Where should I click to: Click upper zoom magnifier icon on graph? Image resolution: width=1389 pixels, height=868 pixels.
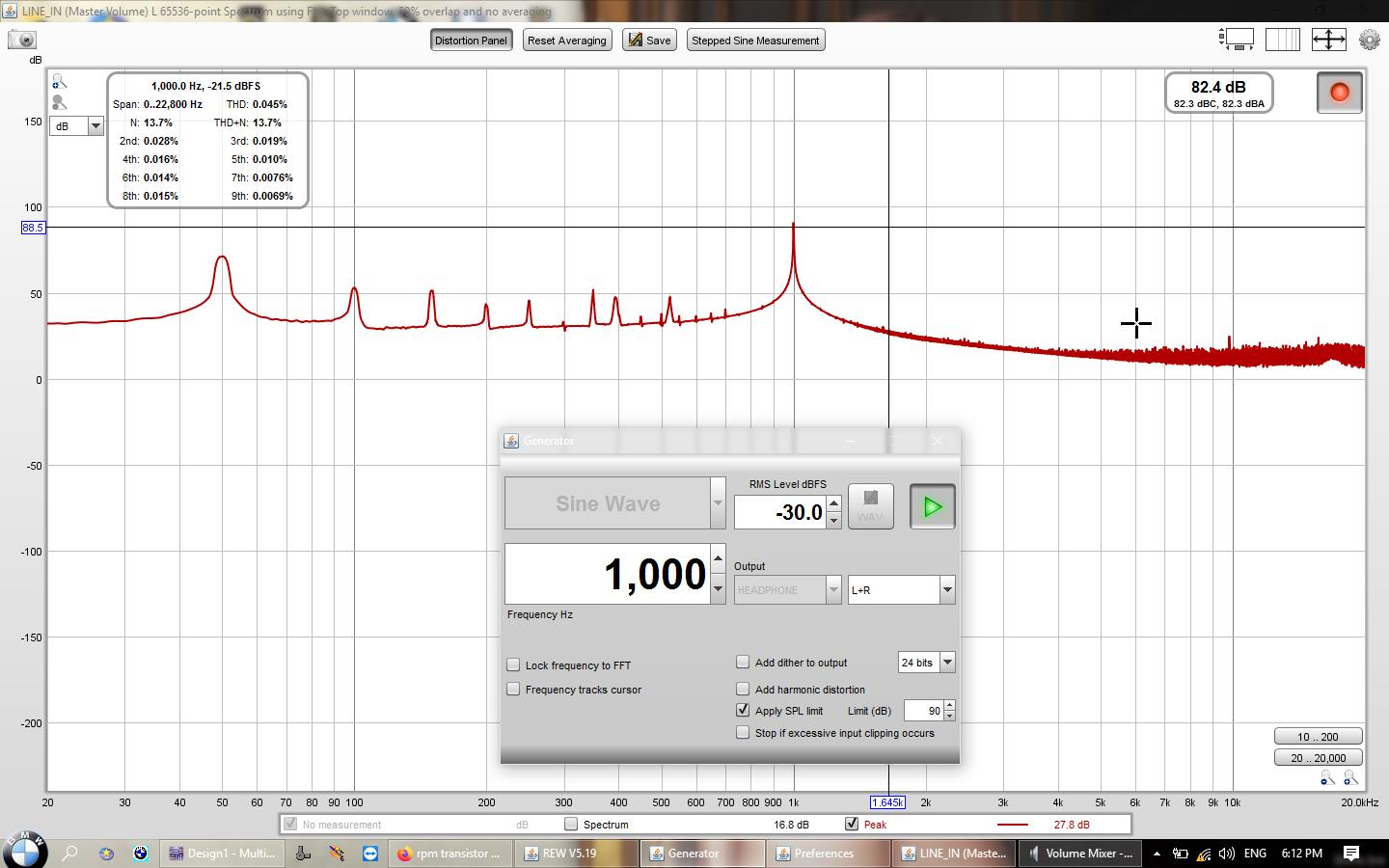coord(59,82)
